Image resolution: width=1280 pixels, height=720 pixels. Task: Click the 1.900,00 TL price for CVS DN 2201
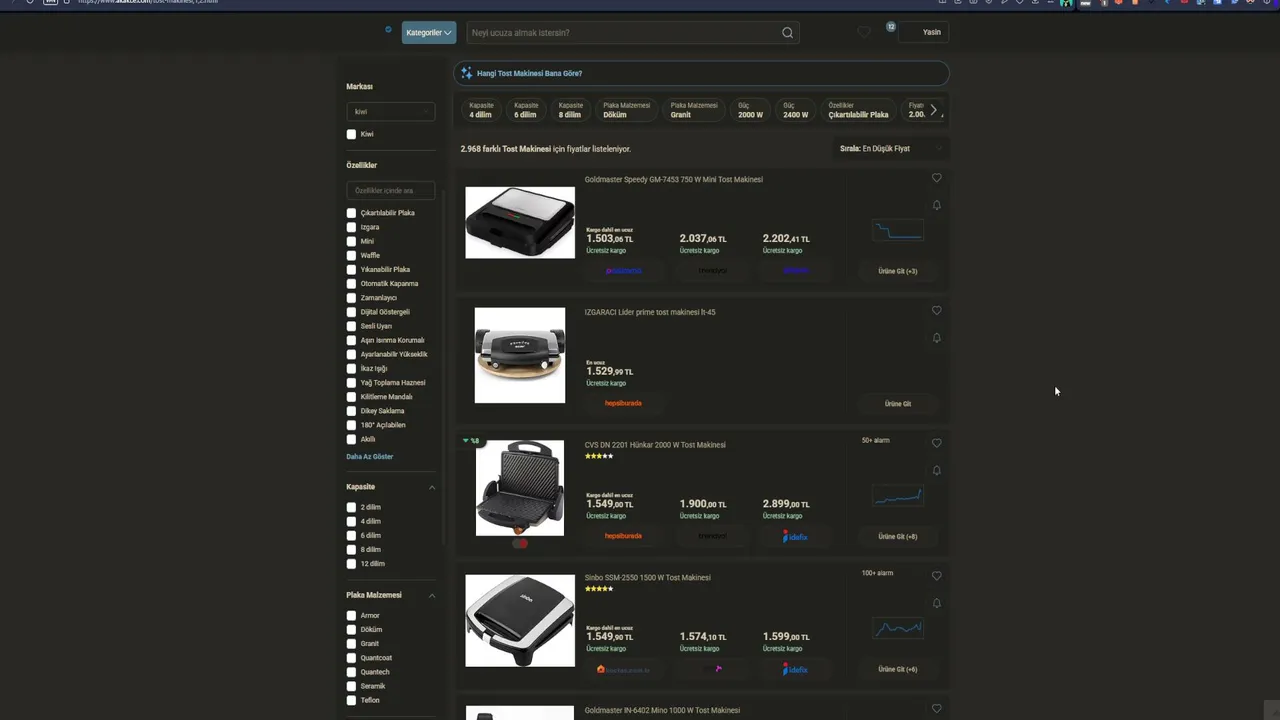coord(703,504)
